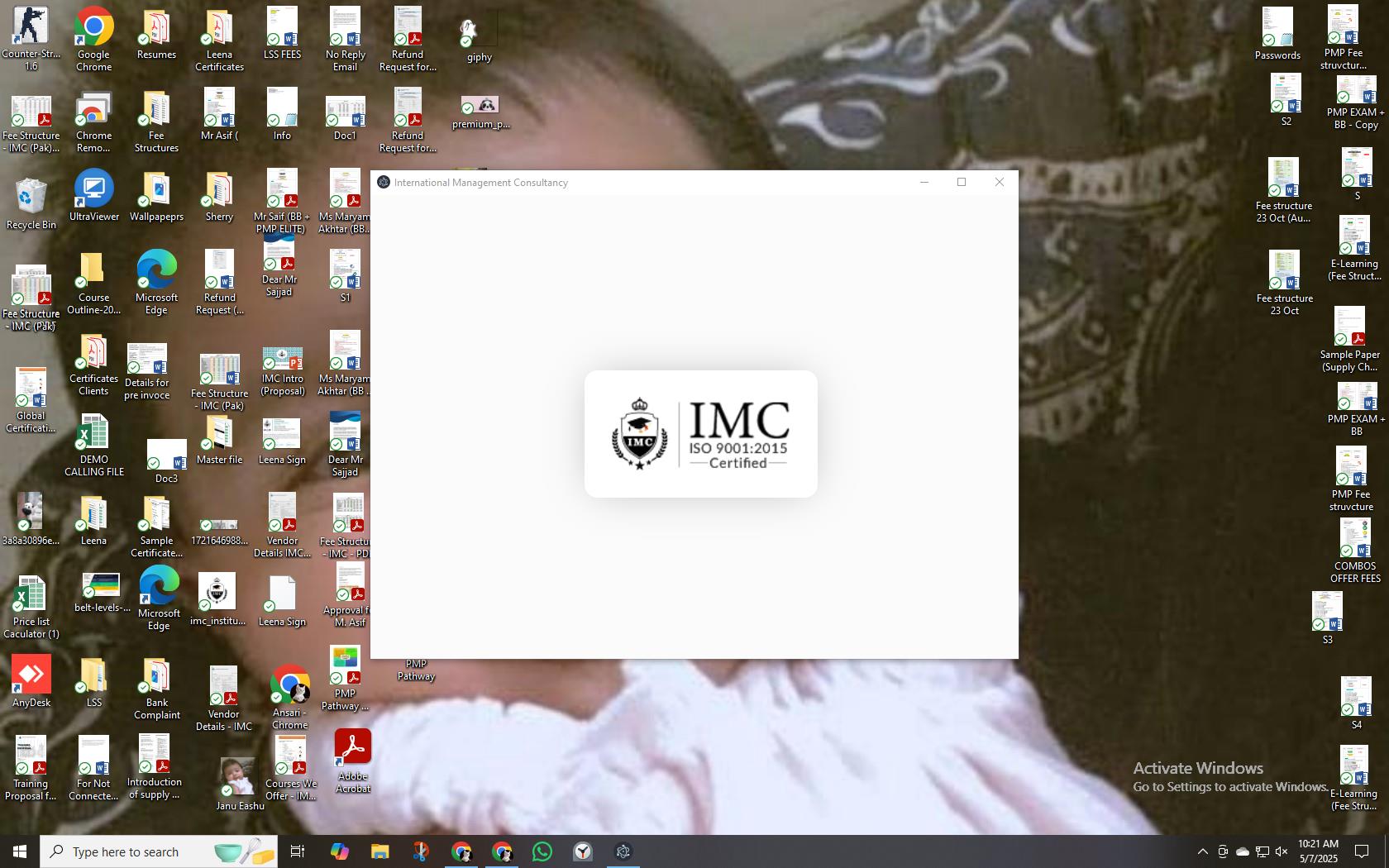Open the Resumes folder
The image size is (1389, 868).
point(156,35)
